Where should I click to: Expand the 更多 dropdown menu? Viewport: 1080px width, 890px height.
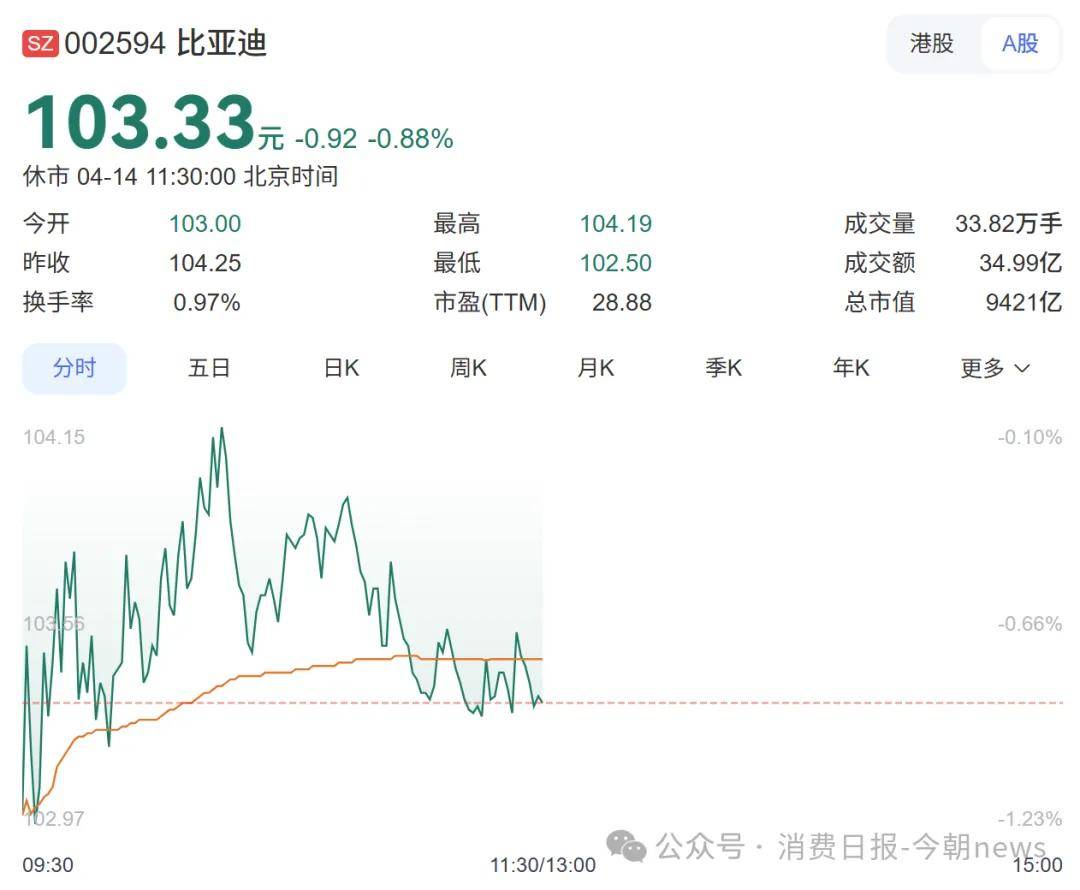pyautogui.click(x=995, y=368)
